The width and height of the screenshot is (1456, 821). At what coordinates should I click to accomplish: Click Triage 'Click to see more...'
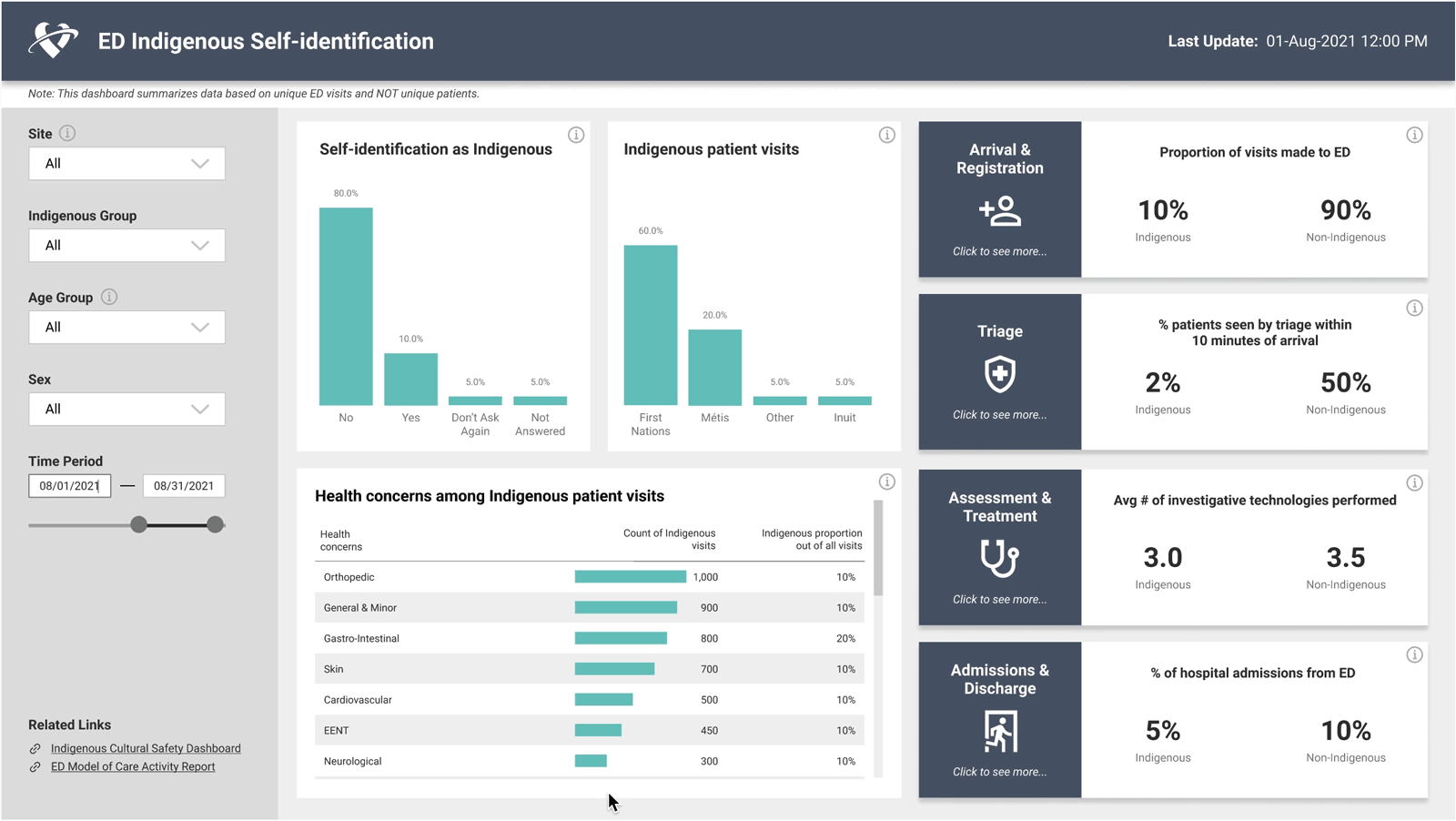click(999, 414)
